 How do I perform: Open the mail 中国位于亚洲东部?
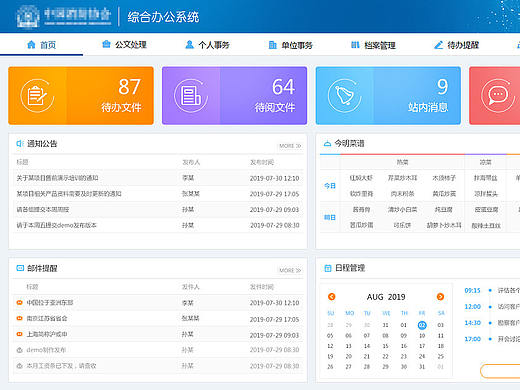tap(50, 303)
